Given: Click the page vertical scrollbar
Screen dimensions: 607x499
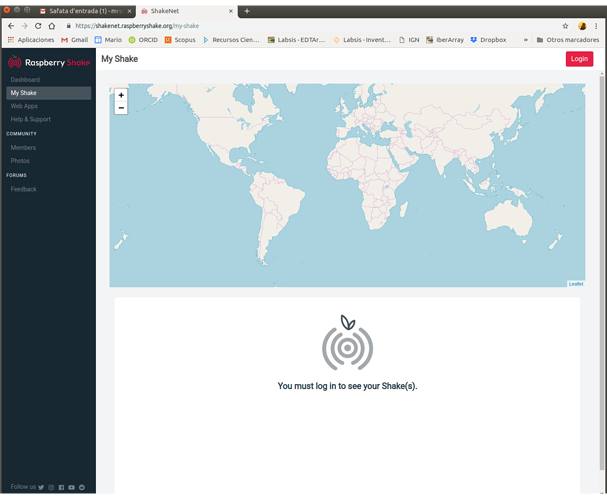Looking at the screenshot, I should [602, 271].
